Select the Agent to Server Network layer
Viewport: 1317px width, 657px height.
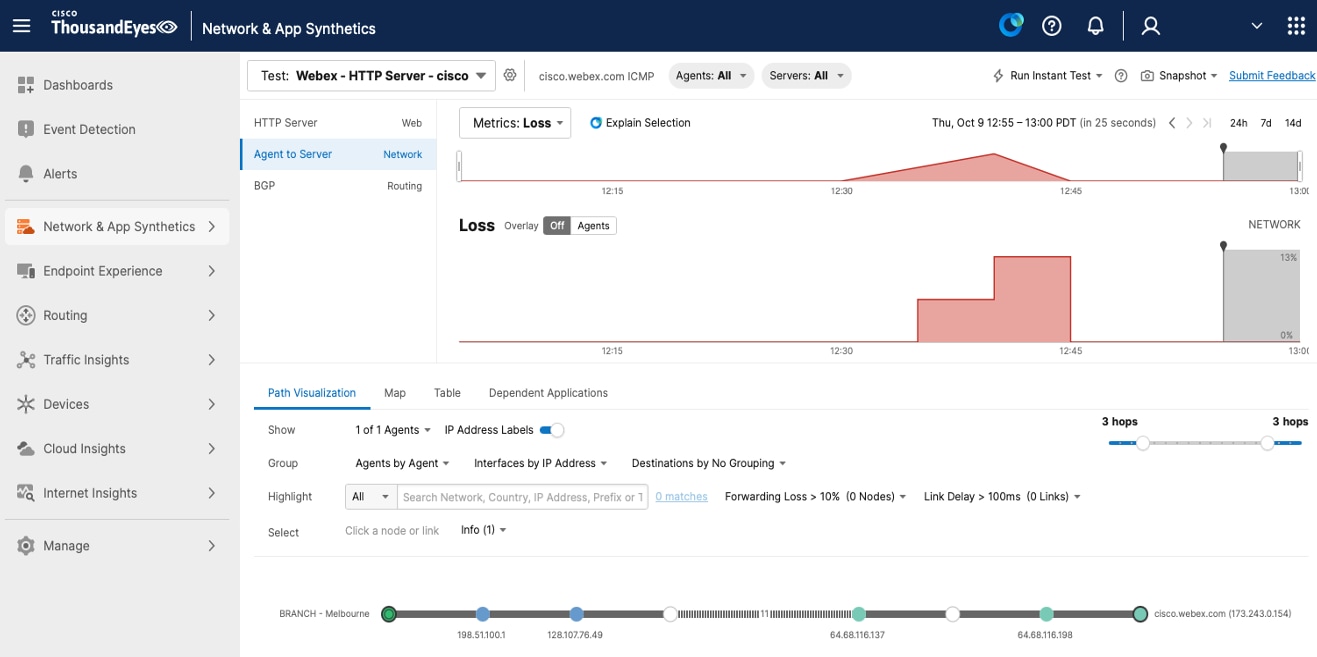(x=338, y=154)
